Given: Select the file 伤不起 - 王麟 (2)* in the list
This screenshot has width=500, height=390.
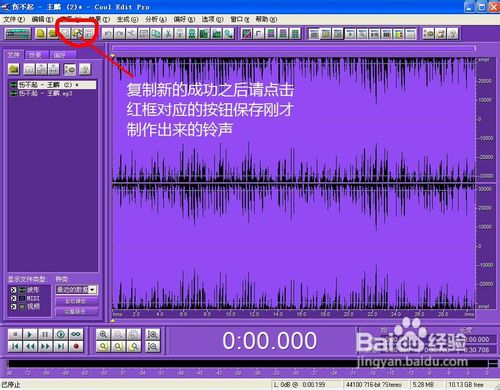Looking at the screenshot, I should (x=53, y=85).
